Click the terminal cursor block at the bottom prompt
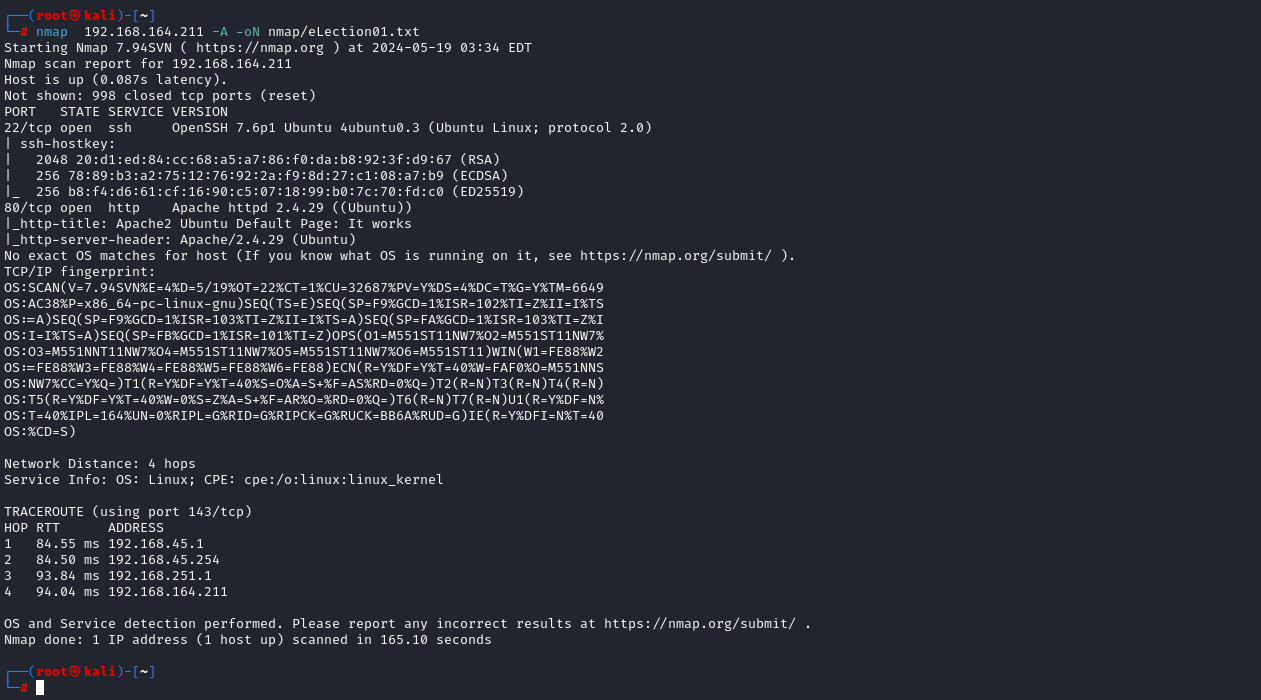 tap(40, 687)
